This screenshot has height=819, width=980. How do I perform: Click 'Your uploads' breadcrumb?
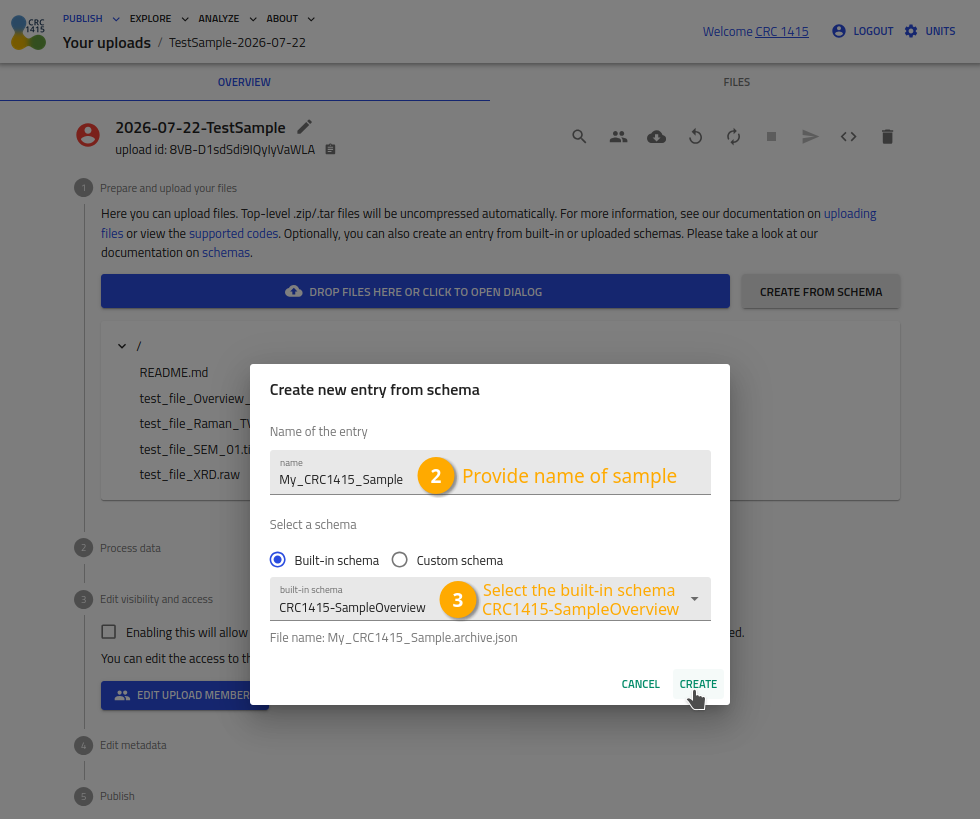point(107,43)
